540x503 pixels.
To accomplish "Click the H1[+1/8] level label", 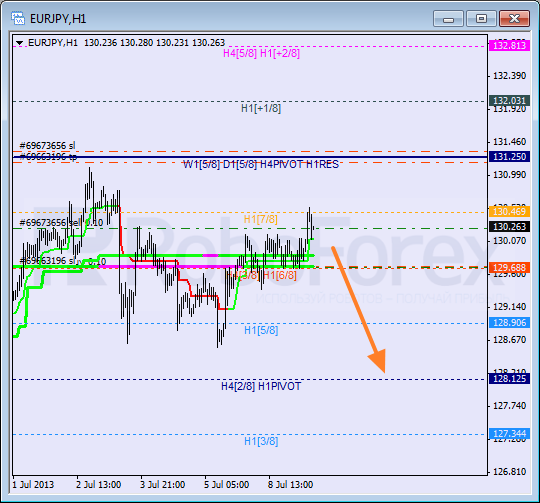I will [x=261, y=108].
